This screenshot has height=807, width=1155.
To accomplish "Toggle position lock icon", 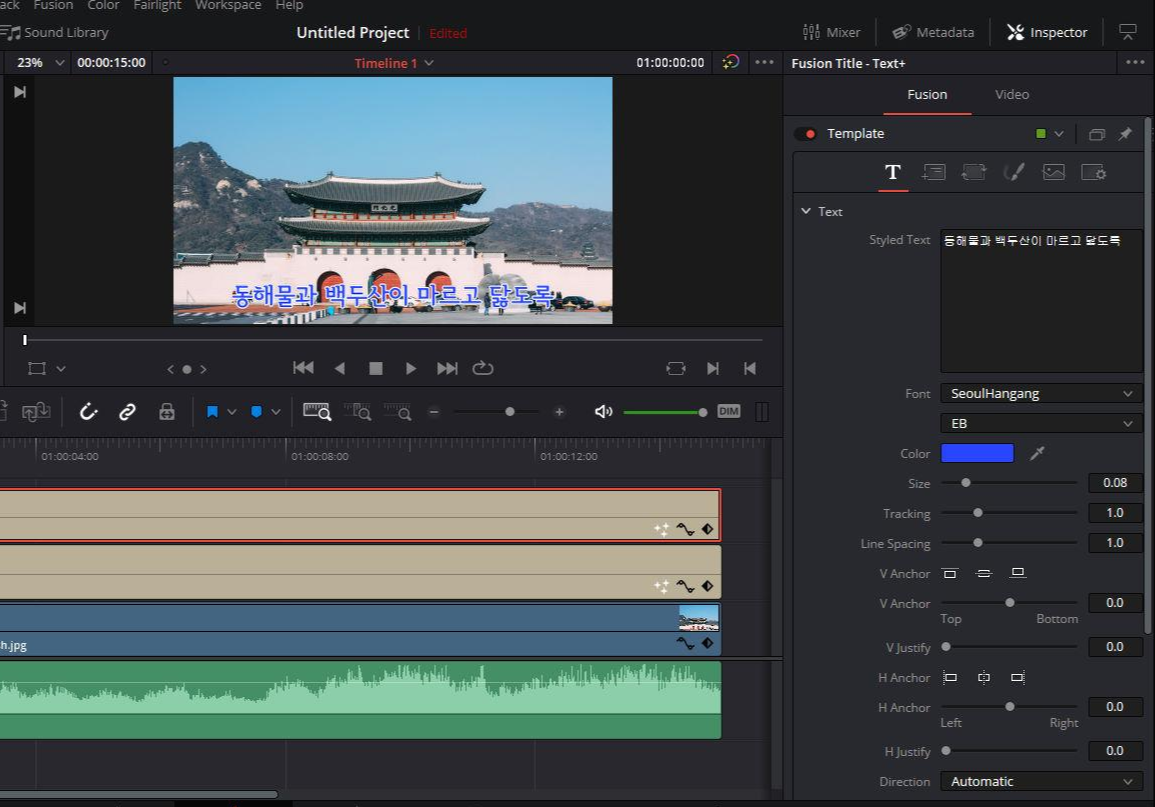I will coord(167,412).
